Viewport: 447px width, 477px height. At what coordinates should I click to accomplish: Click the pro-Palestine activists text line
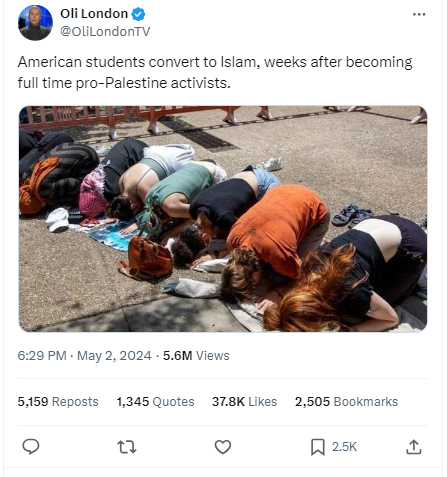(x=124, y=83)
